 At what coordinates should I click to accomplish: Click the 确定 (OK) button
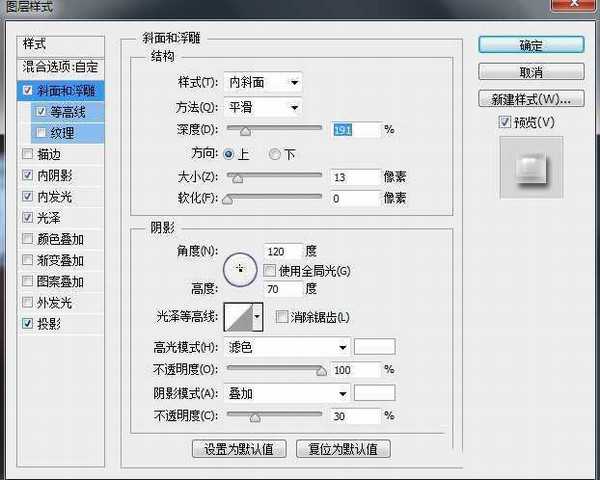530,45
